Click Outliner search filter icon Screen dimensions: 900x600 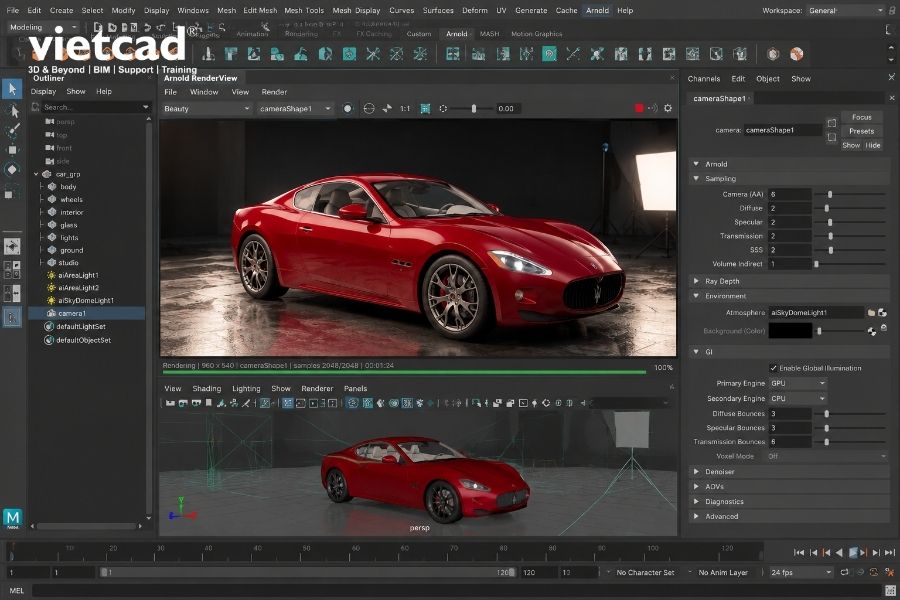tap(36, 107)
